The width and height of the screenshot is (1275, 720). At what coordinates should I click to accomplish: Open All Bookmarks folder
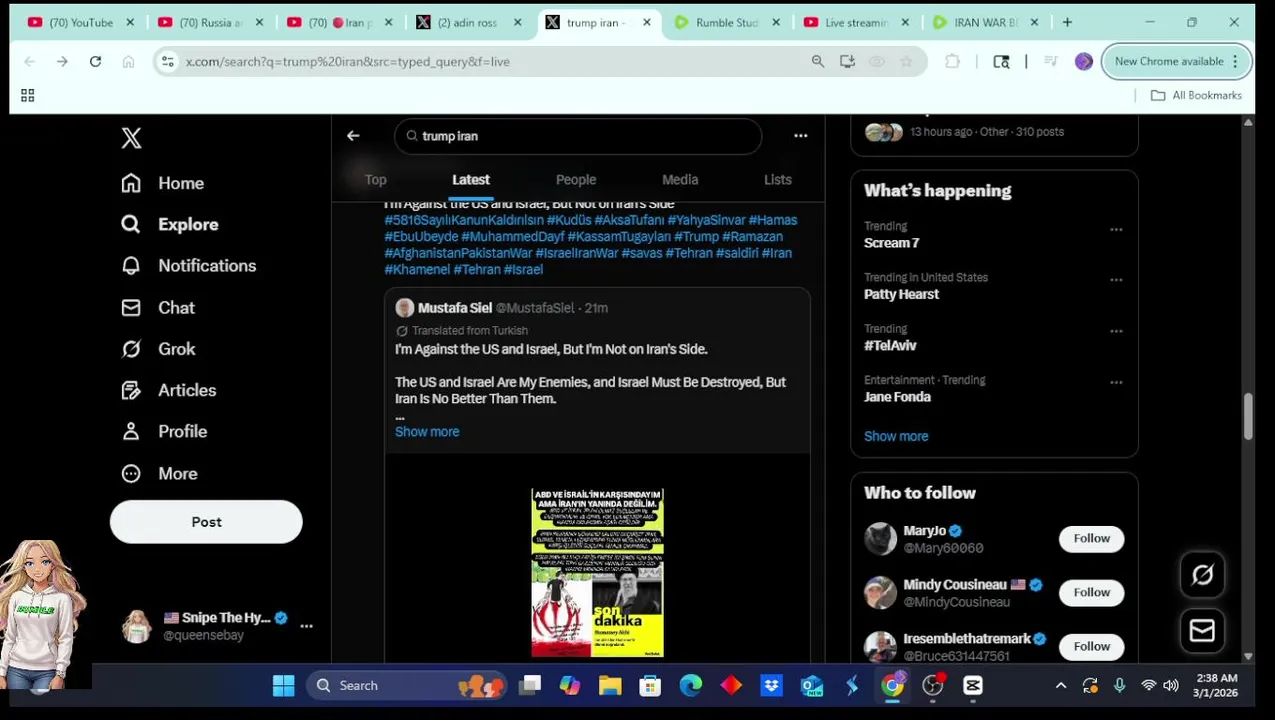(x=1196, y=95)
